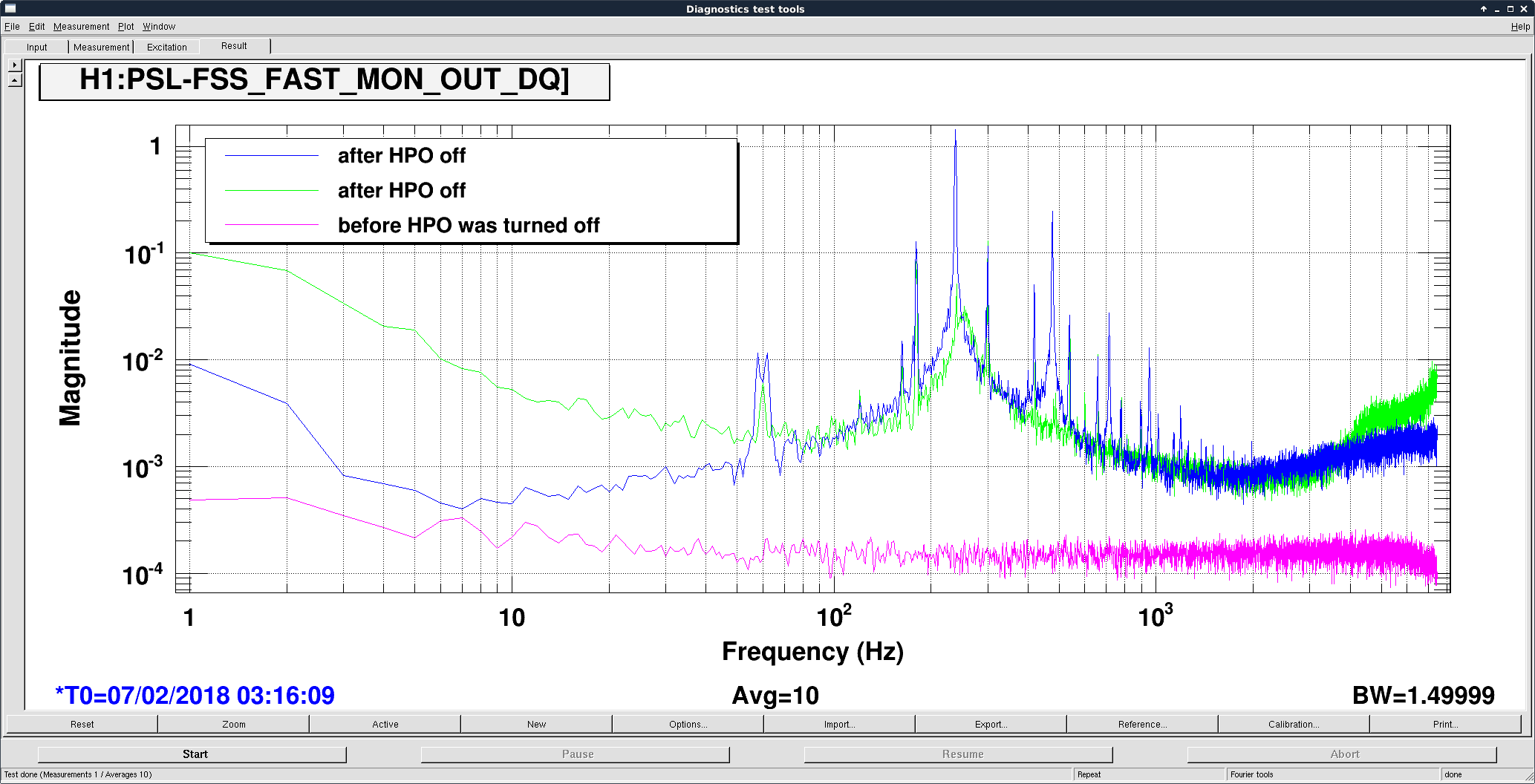Click the Print button
1535x784 pixels.
pyautogui.click(x=1445, y=724)
